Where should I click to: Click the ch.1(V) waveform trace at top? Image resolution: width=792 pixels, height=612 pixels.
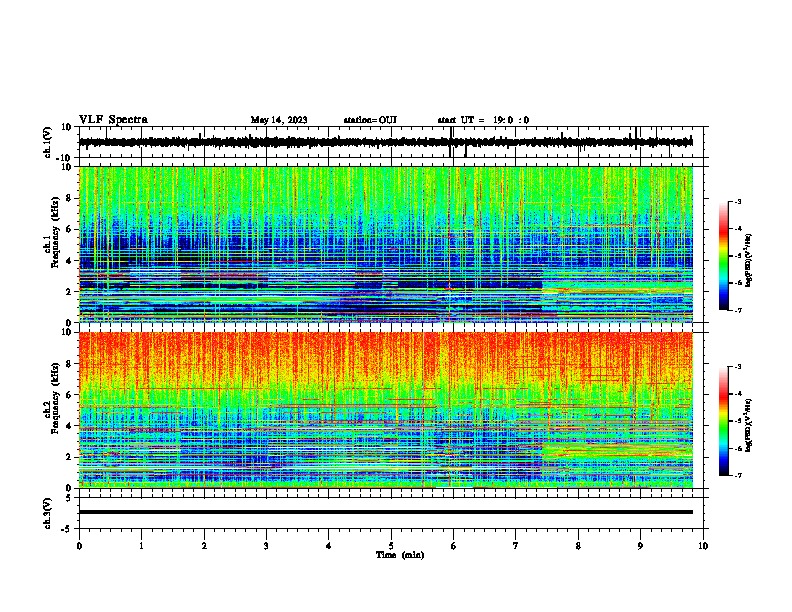pos(386,142)
